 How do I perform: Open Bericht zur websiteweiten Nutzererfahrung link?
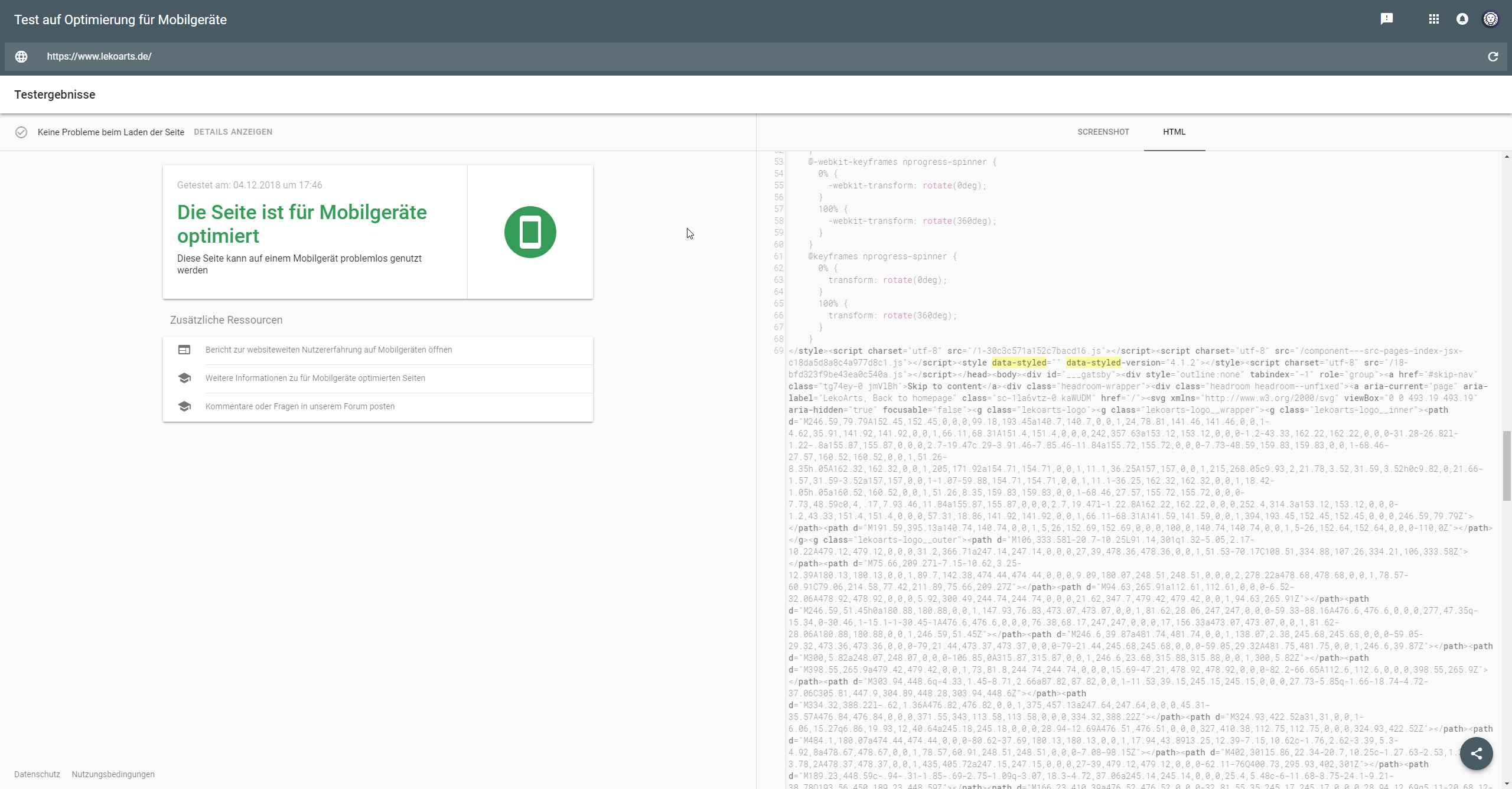[328, 350]
